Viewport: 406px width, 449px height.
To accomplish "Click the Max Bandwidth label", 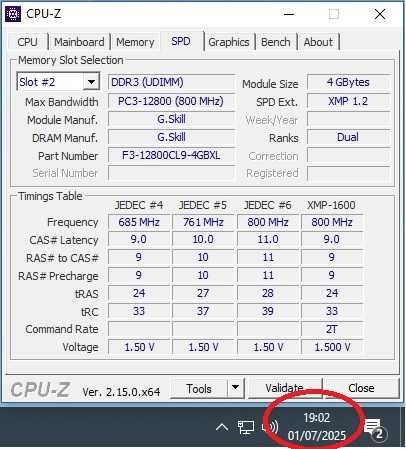I will coord(62,102).
